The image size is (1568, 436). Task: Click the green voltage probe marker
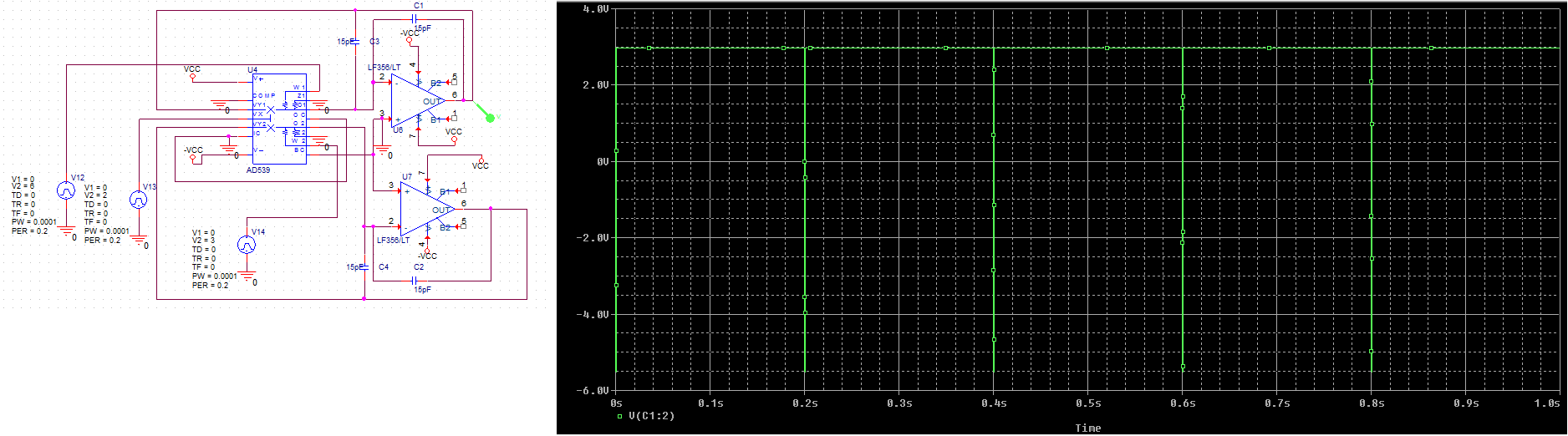click(489, 117)
